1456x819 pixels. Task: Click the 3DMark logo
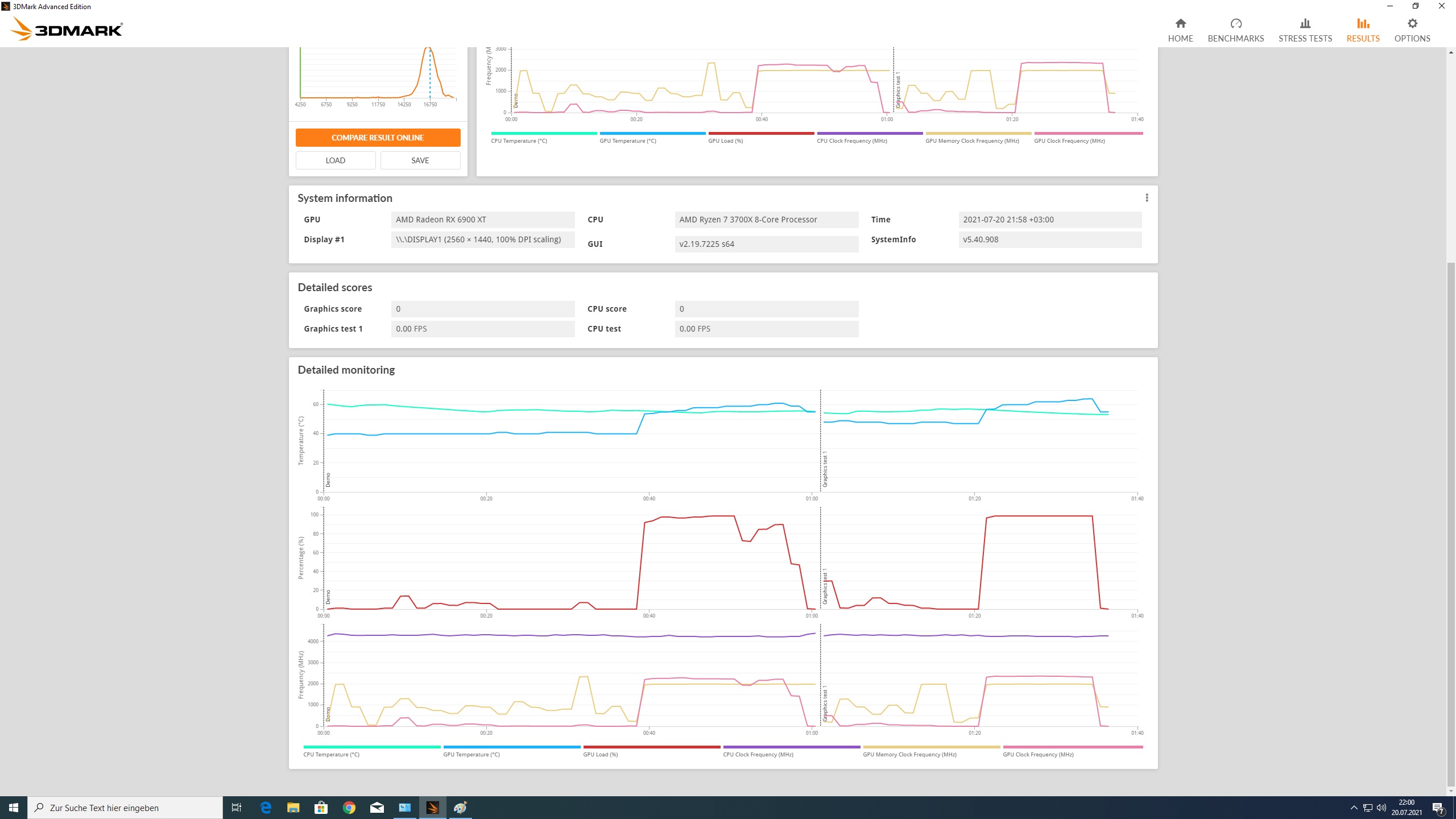pyautogui.click(x=67, y=29)
